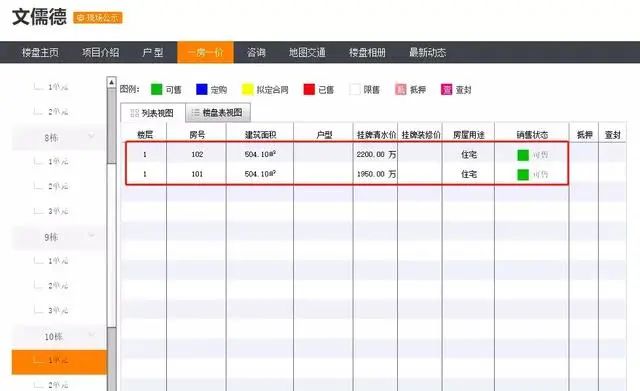Viewport: 640px width, 391px height.
Task: Click the yellow 拟定合同 legend swatch
Action: pyautogui.click(x=247, y=89)
